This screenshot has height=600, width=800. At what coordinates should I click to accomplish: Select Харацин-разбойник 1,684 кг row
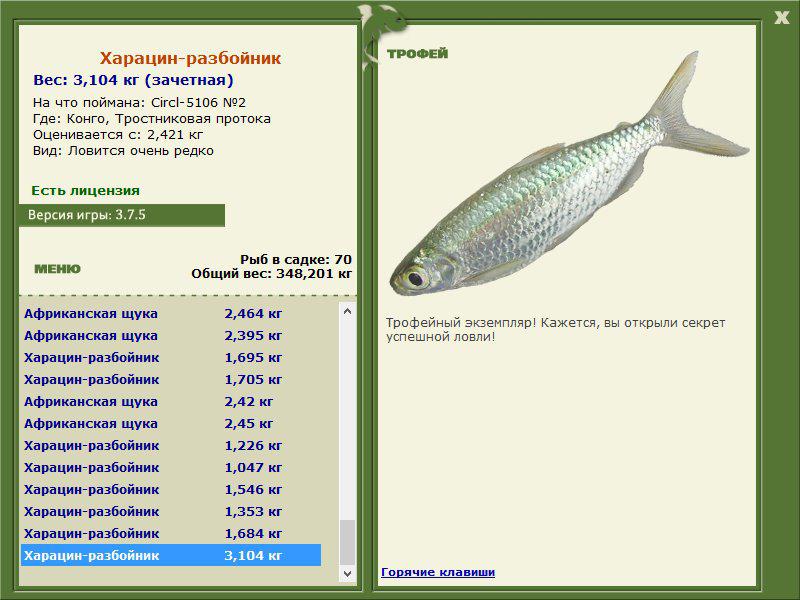[x=171, y=533]
